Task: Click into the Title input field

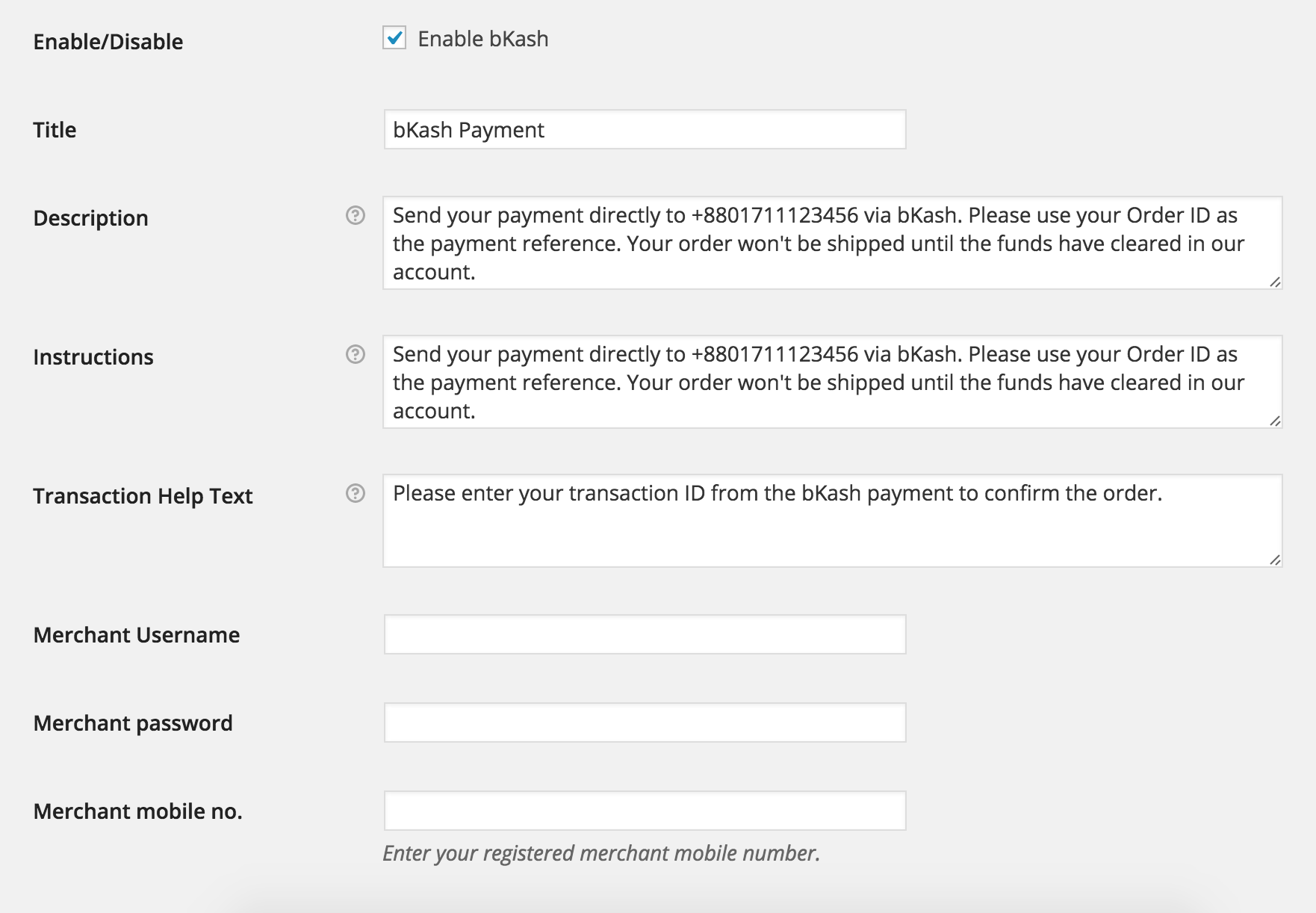Action: pyautogui.click(x=645, y=130)
